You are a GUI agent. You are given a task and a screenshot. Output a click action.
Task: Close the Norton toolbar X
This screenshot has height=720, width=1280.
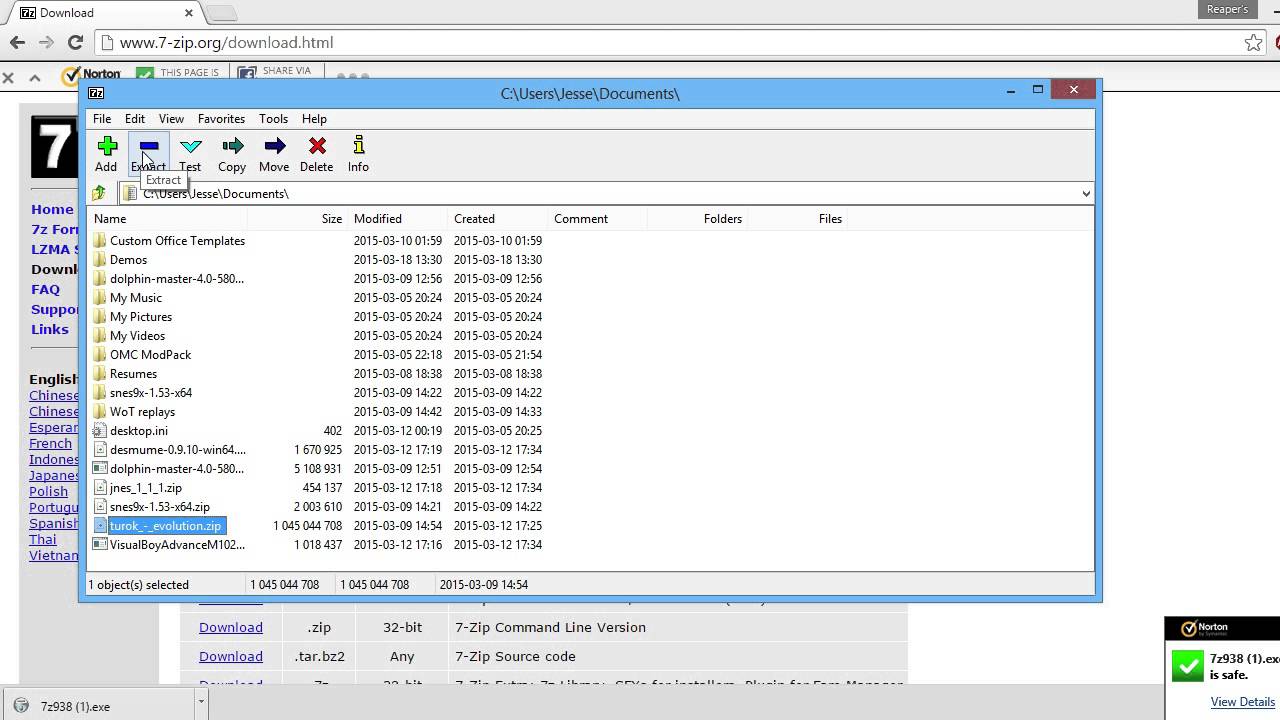tap(8, 77)
